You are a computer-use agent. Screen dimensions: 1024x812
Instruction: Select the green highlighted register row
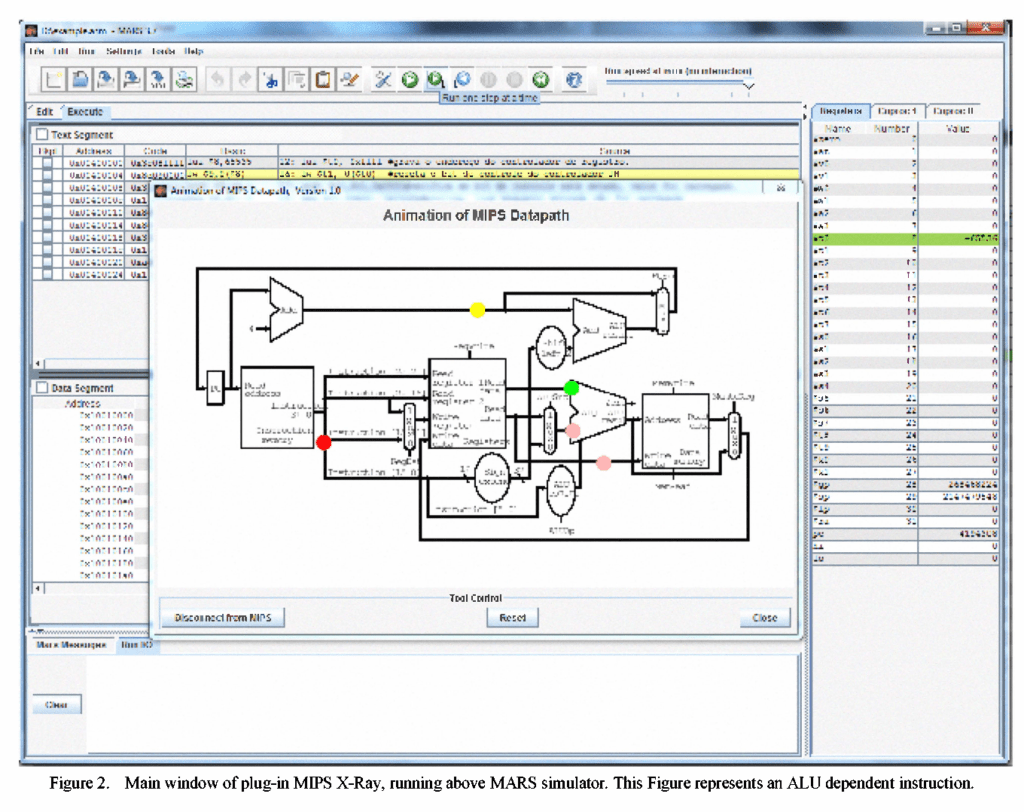(x=906, y=238)
